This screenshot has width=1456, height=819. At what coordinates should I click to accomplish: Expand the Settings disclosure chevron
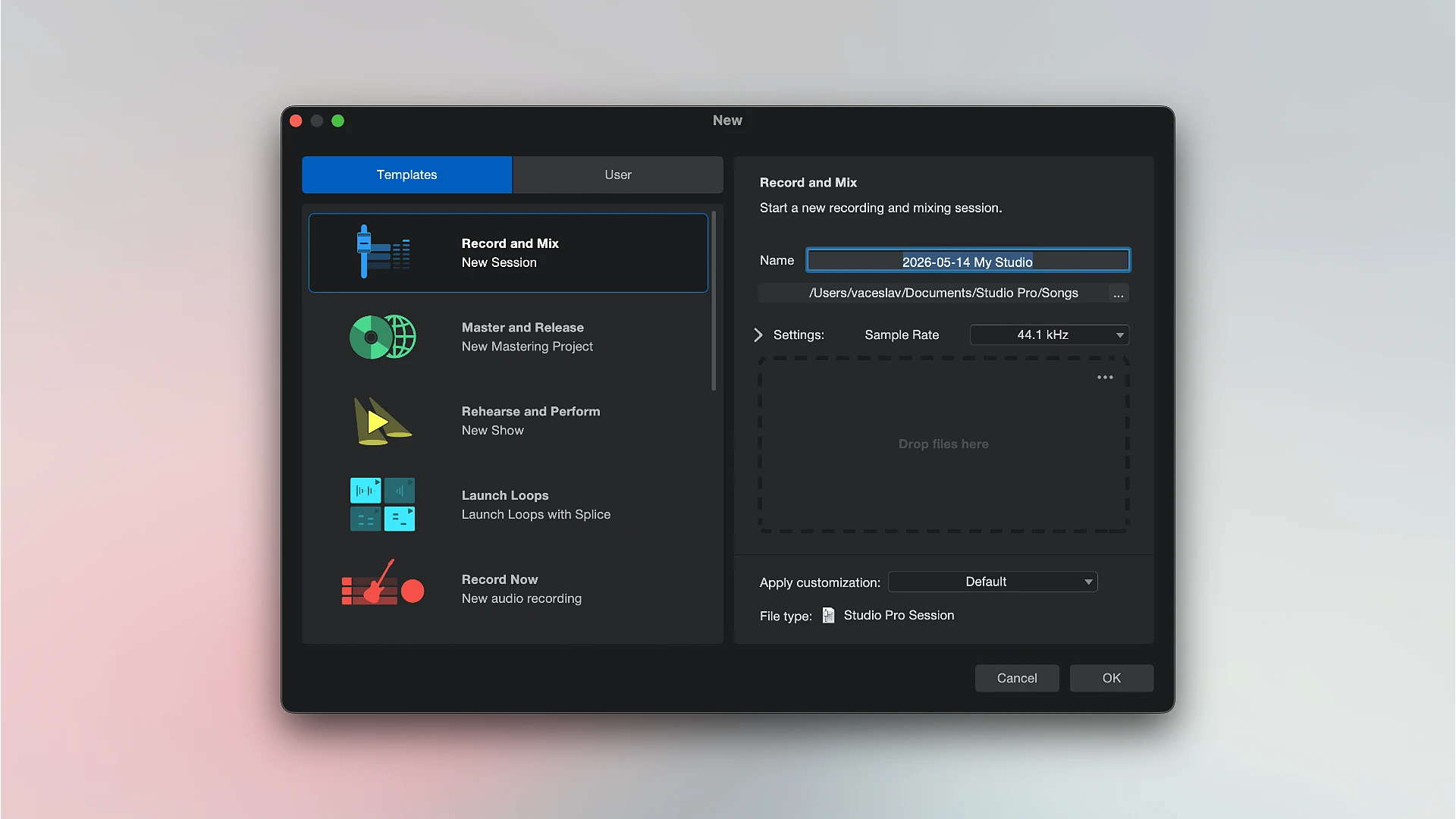(758, 334)
